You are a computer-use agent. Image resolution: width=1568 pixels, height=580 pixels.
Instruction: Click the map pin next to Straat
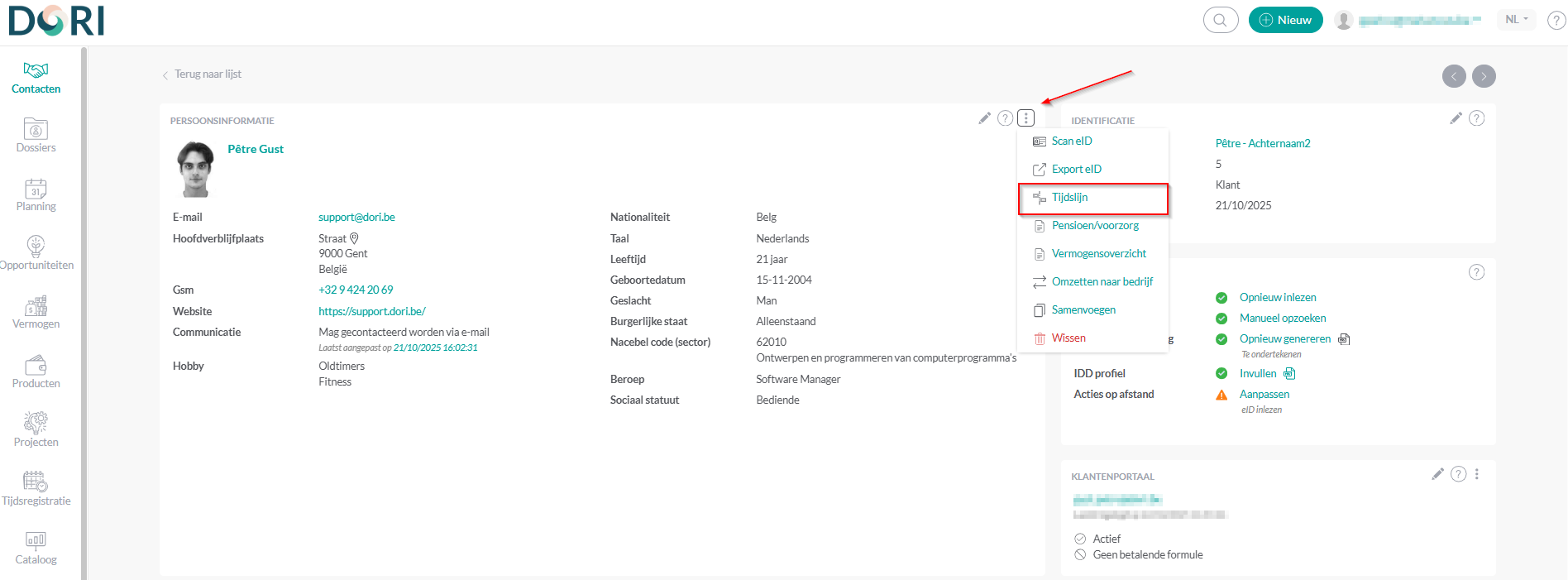click(355, 238)
